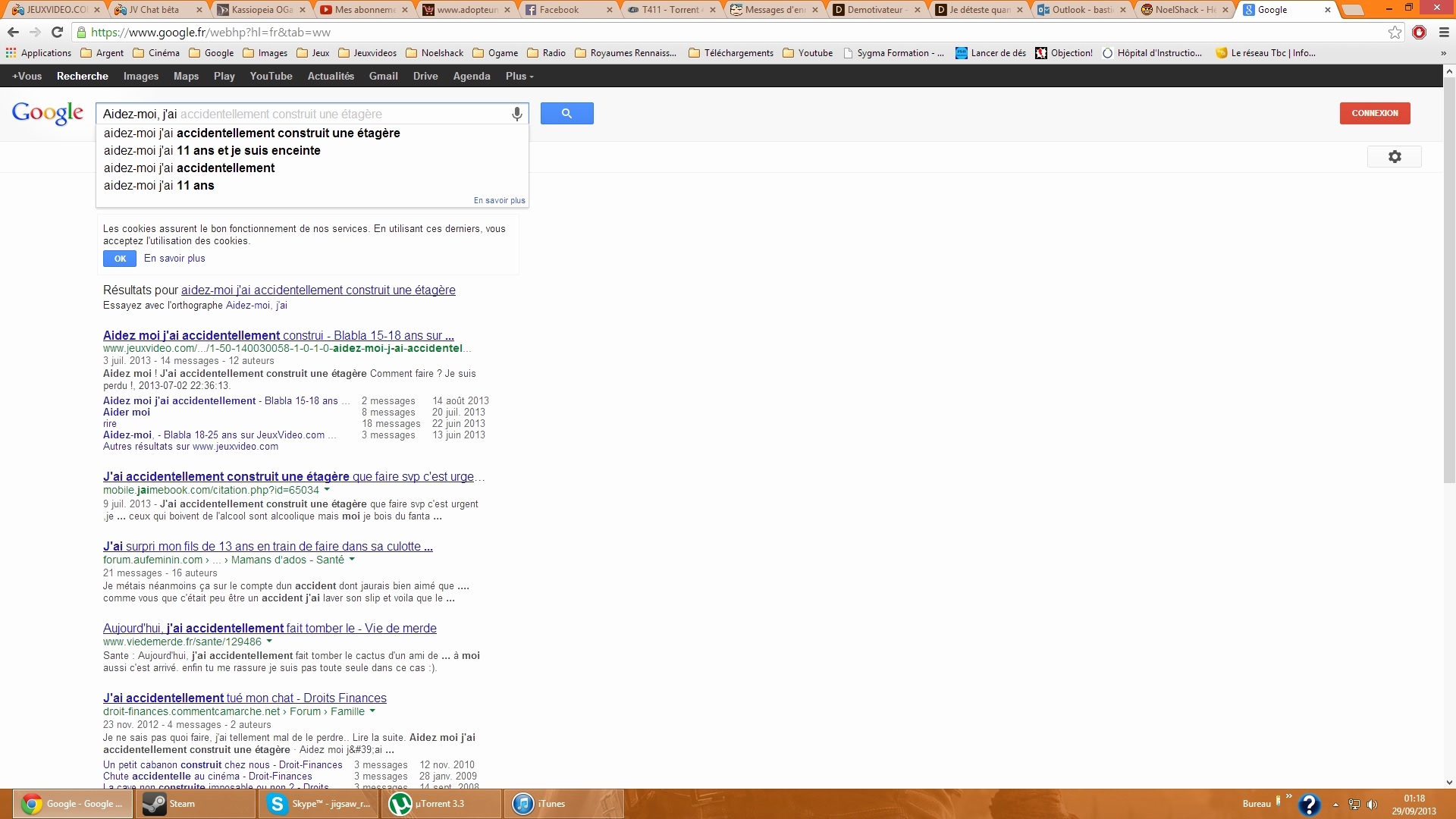The image size is (1456, 819).
Task: Open Chrome Google window in taskbar
Action: coord(73,804)
